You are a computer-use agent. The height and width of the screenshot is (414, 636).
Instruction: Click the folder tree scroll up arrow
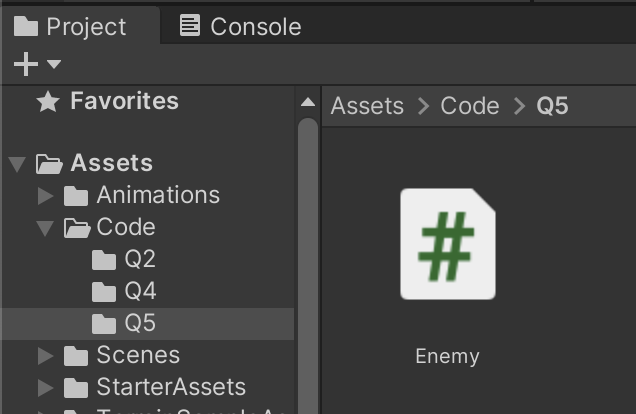[308, 102]
